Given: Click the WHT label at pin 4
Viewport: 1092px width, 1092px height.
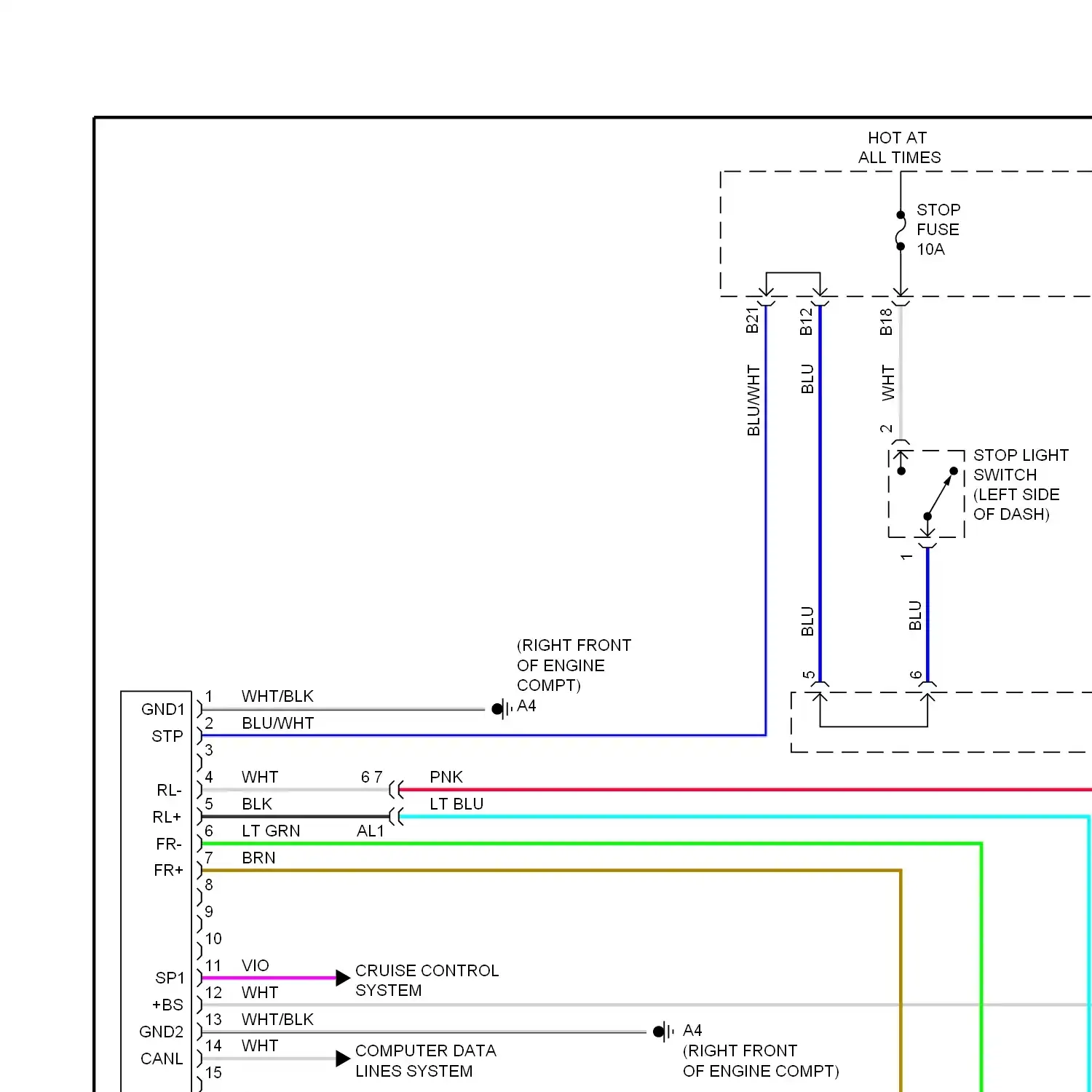Looking at the screenshot, I should (x=260, y=777).
